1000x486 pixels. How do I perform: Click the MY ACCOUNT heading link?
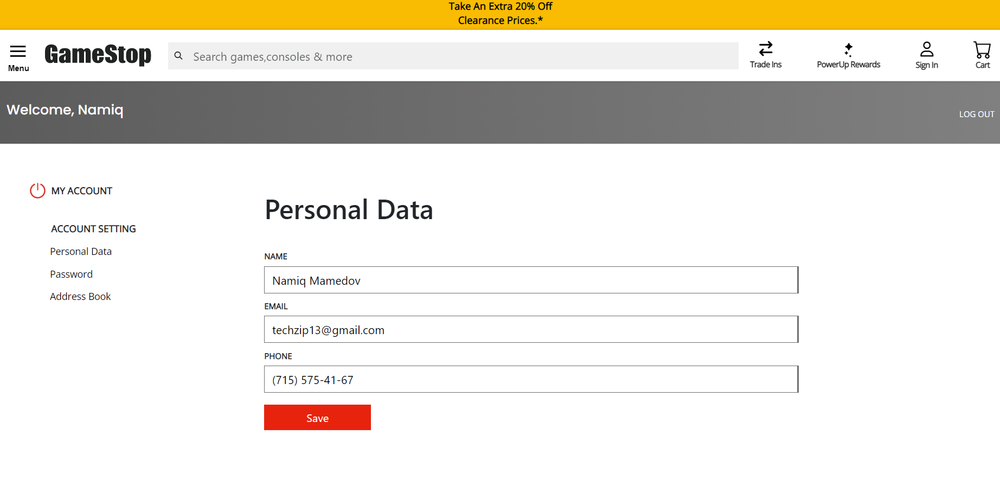pyautogui.click(x=82, y=191)
